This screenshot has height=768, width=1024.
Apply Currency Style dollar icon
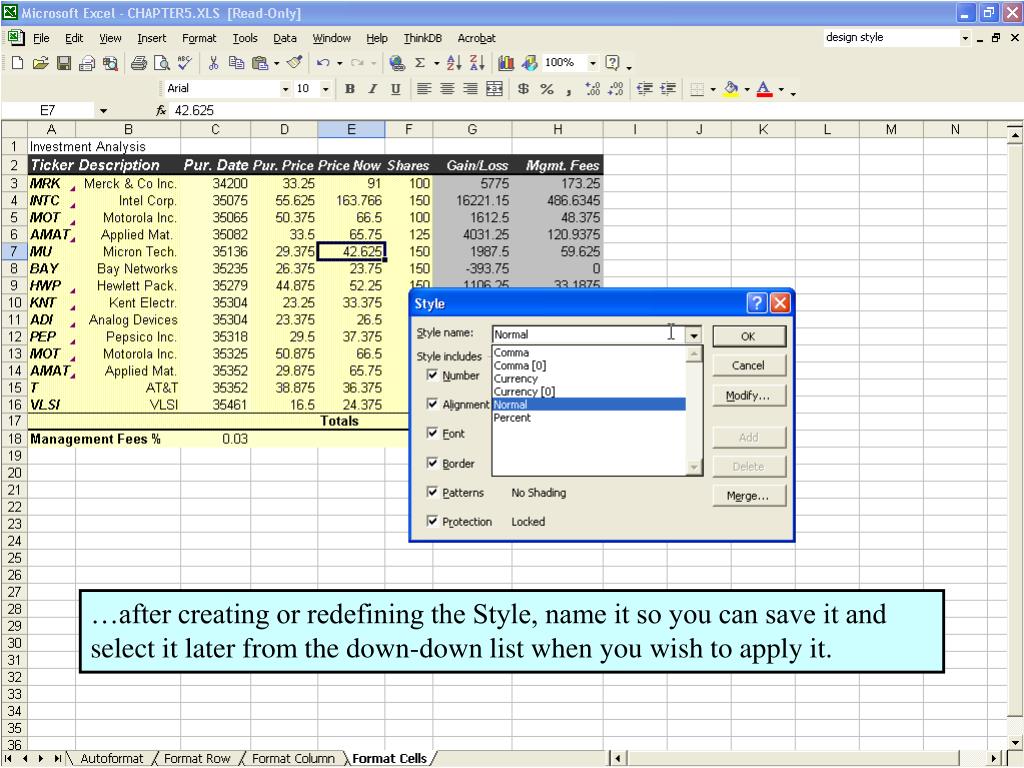click(523, 89)
